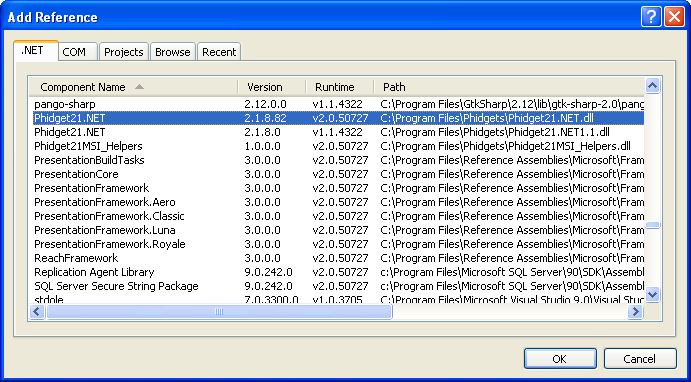The image size is (691, 382).
Task: Confirm with the OK button
Action: (x=560, y=359)
